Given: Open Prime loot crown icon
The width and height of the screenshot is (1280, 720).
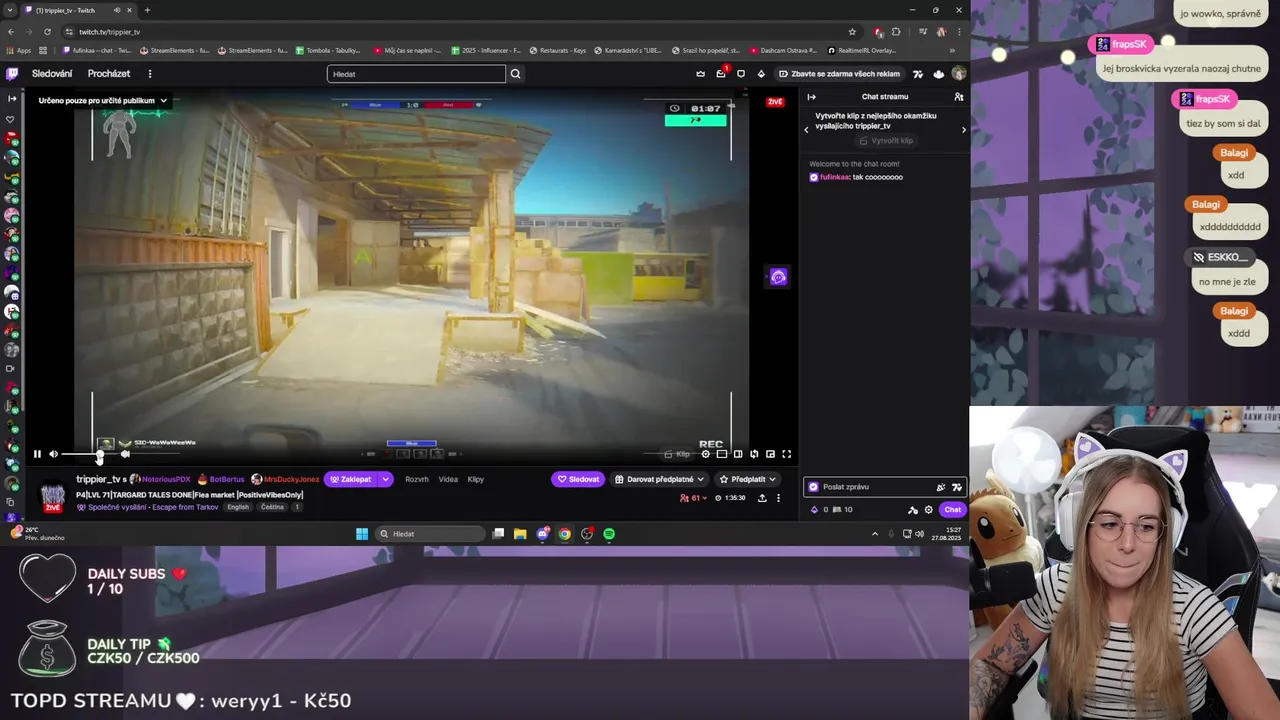Looking at the screenshot, I should pos(700,73).
